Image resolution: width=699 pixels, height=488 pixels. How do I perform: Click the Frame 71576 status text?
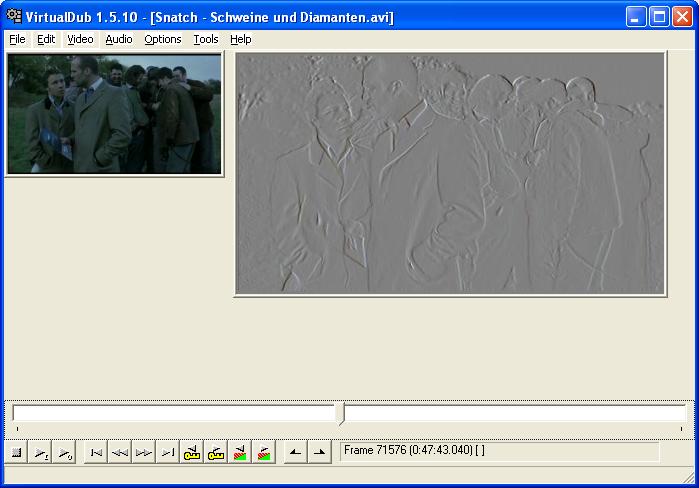[x=414, y=450]
